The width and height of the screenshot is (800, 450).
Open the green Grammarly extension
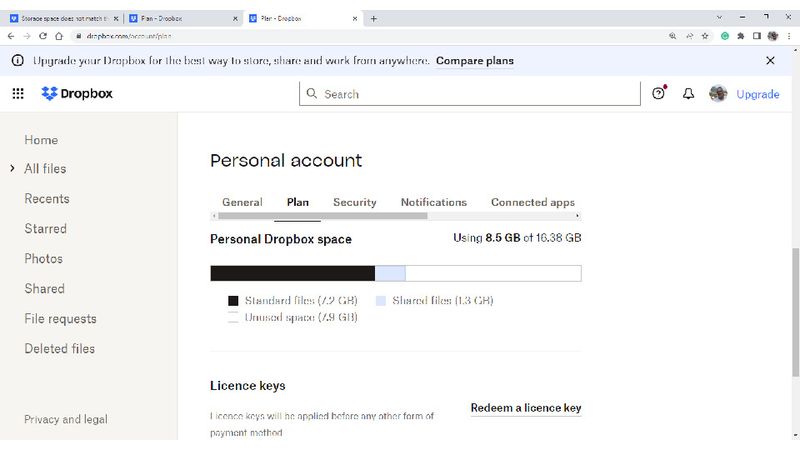coord(724,36)
